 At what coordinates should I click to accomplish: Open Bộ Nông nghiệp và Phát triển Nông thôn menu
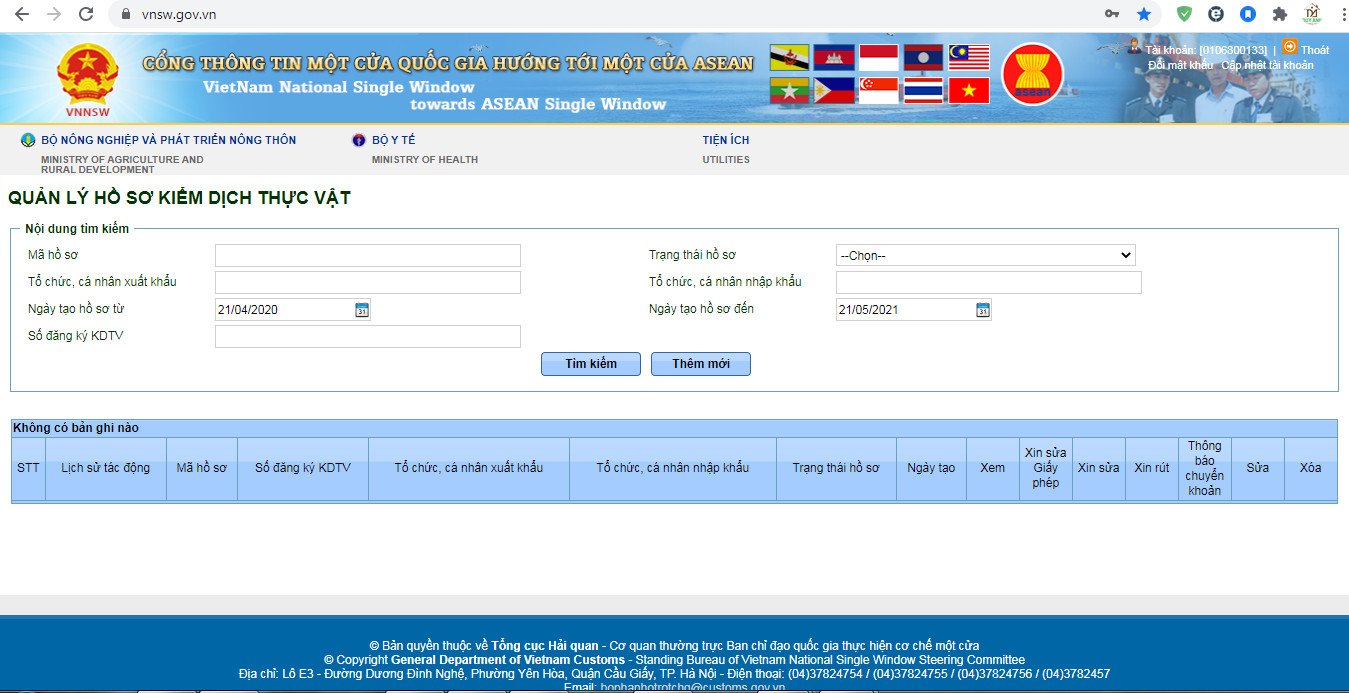(169, 140)
